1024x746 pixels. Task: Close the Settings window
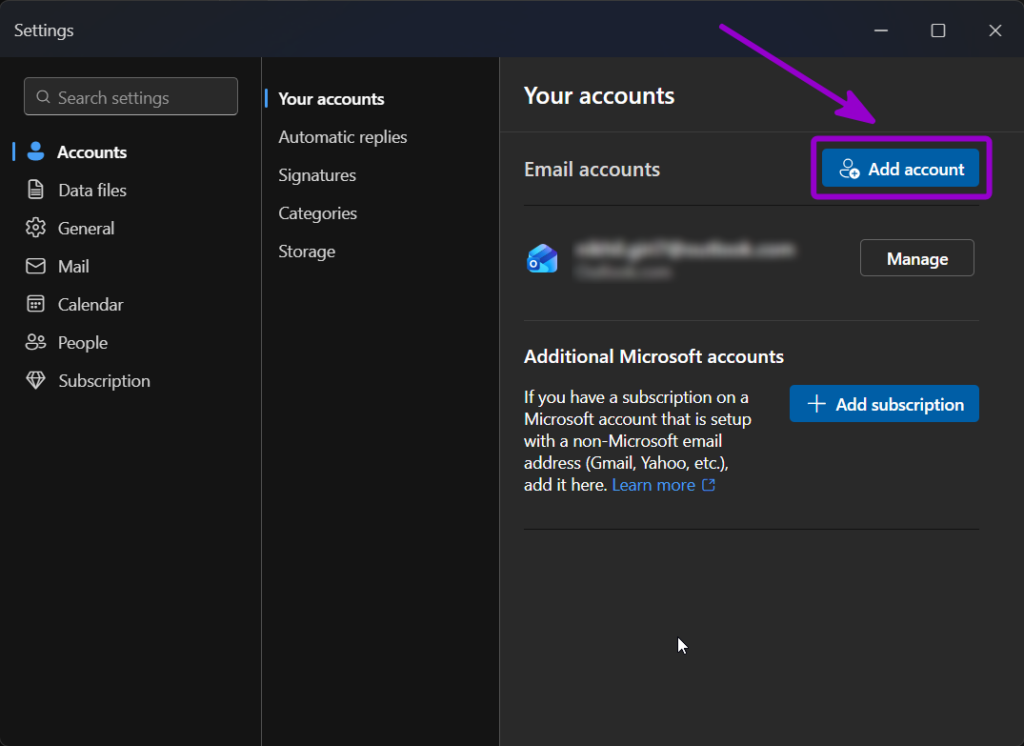pyautogui.click(x=995, y=31)
